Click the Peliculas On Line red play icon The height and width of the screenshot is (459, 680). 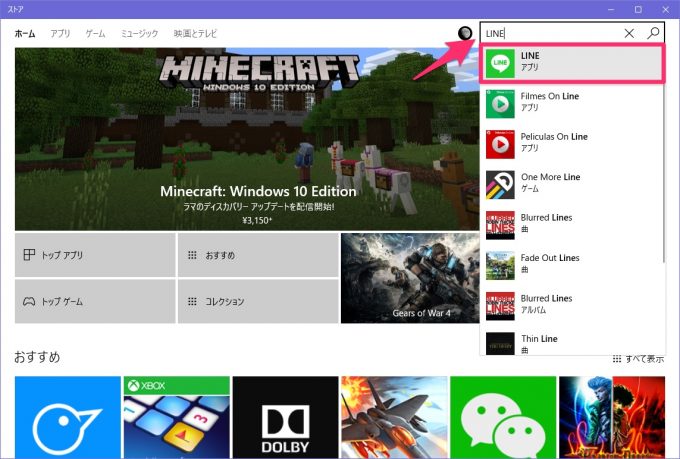(x=500, y=144)
